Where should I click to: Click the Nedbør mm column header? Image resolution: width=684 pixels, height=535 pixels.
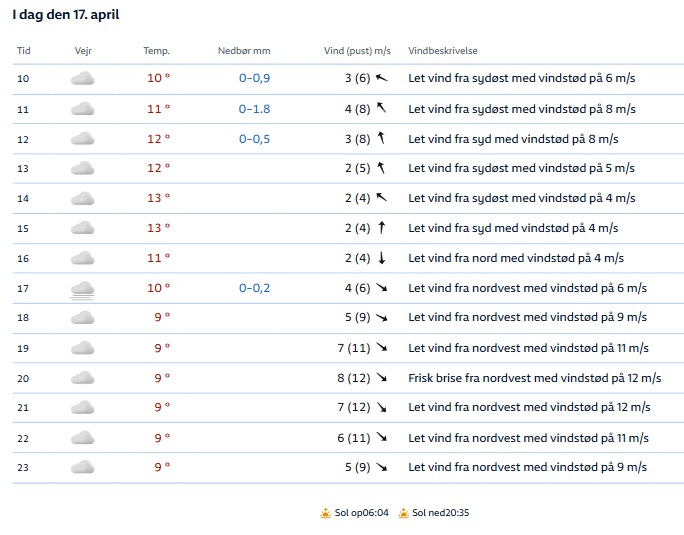tap(244, 51)
